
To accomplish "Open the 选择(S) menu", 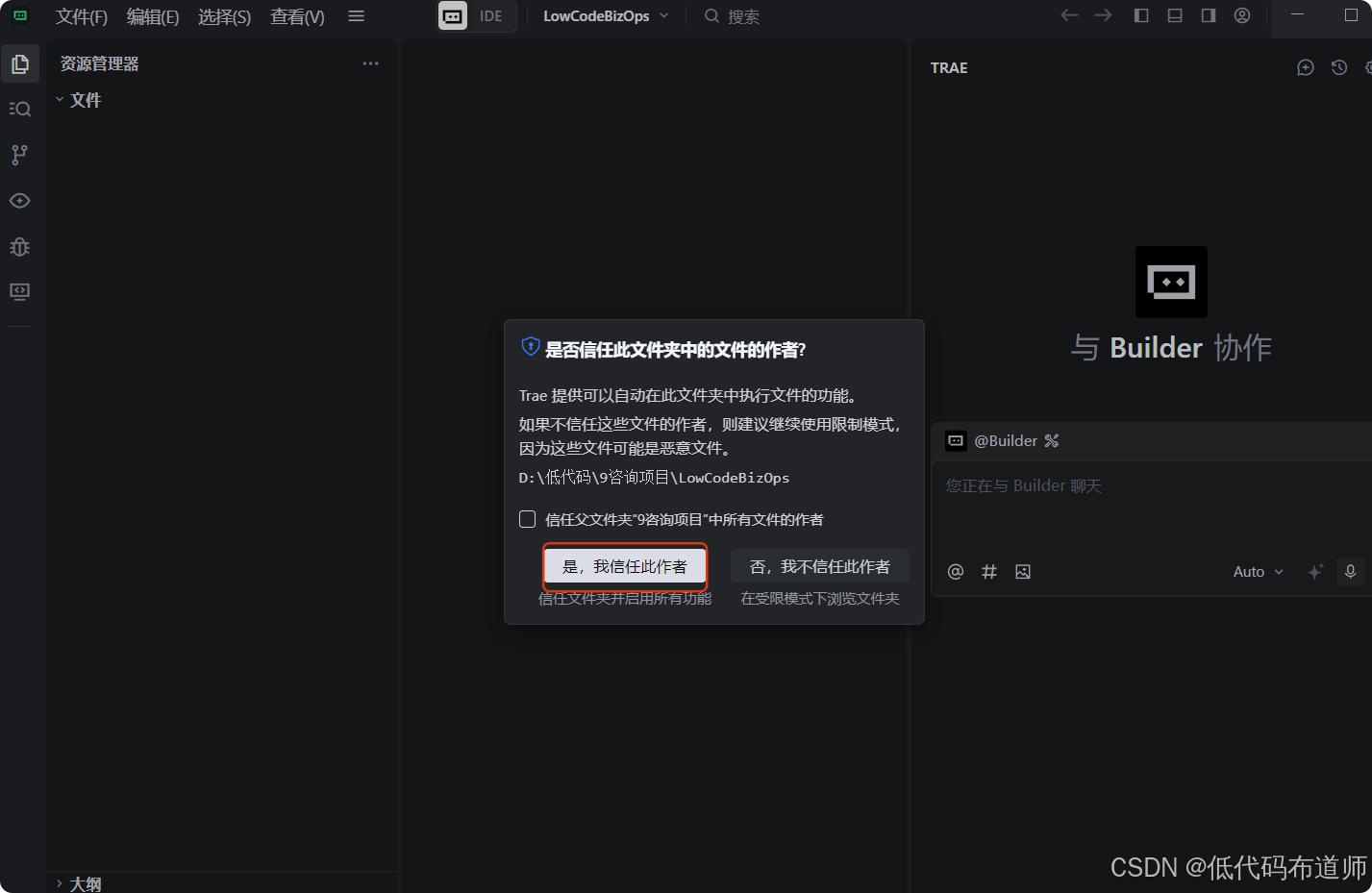I will tap(224, 16).
